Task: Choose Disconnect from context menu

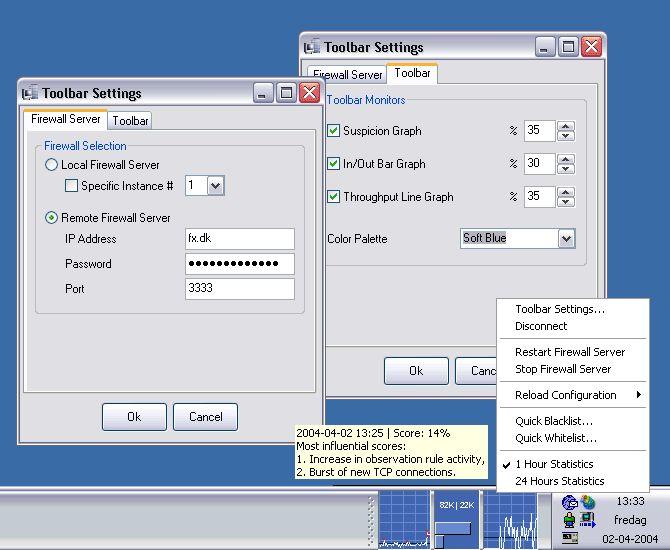Action: (x=541, y=326)
